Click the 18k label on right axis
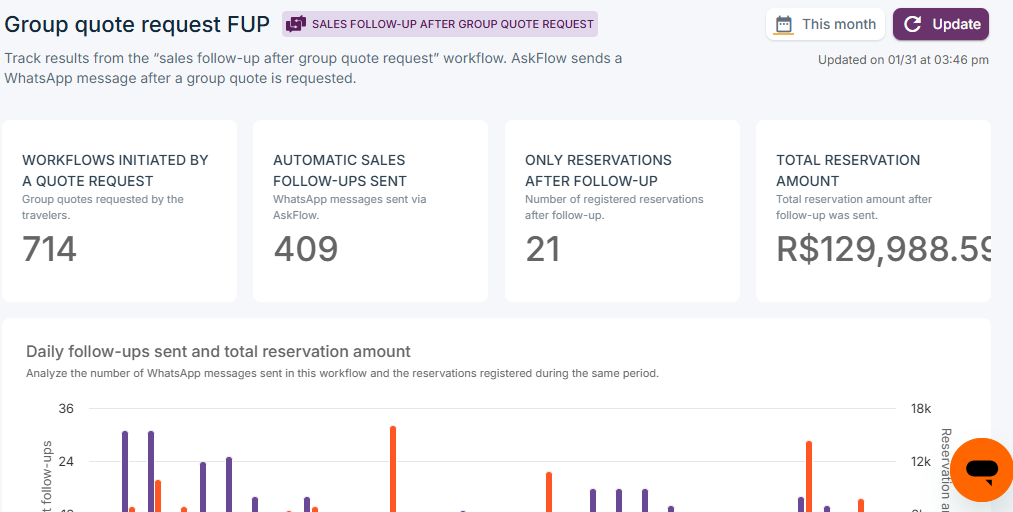 (x=921, y=409)
